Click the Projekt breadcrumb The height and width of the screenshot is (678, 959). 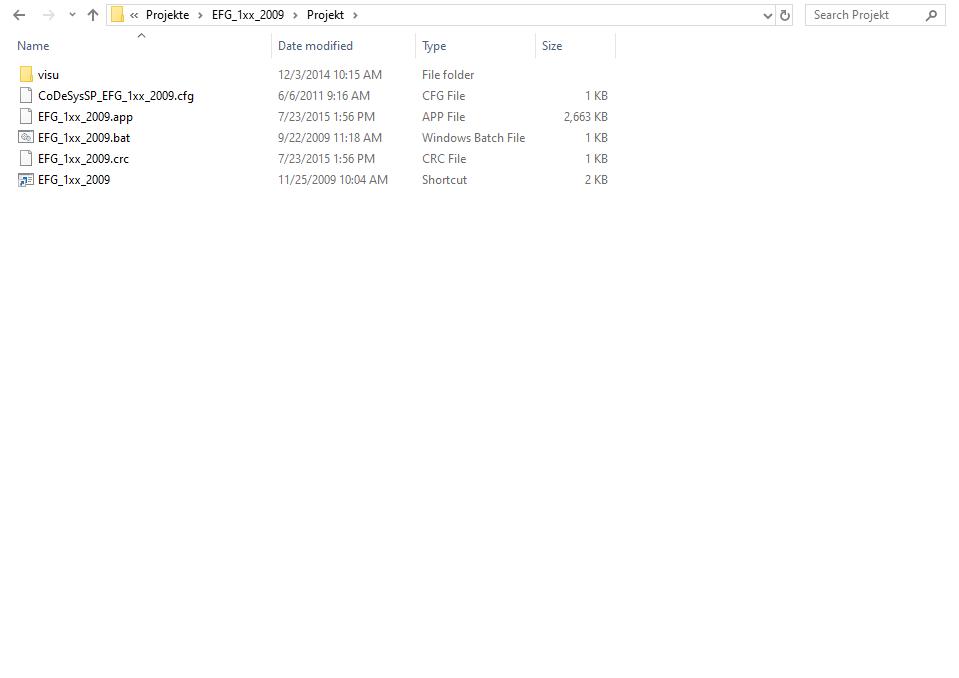click(x=325, y=15)
